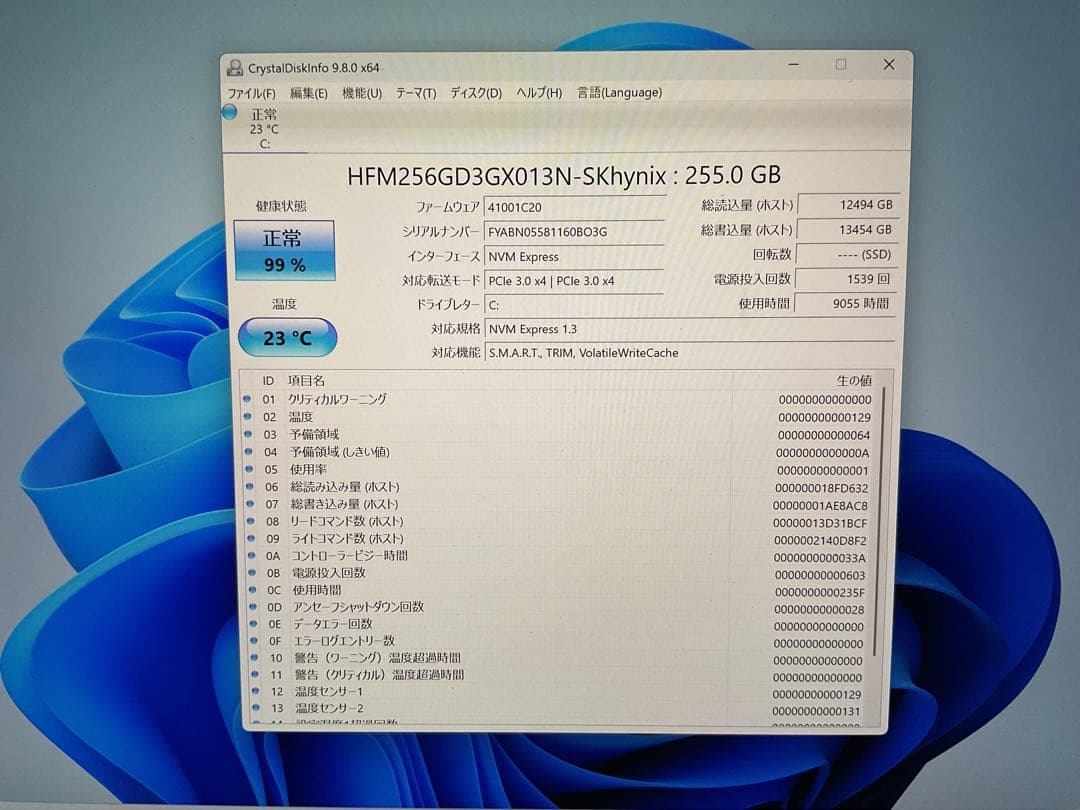Click the ID column header
This screenshot has height=810, width=1080.
click(268, 381)
